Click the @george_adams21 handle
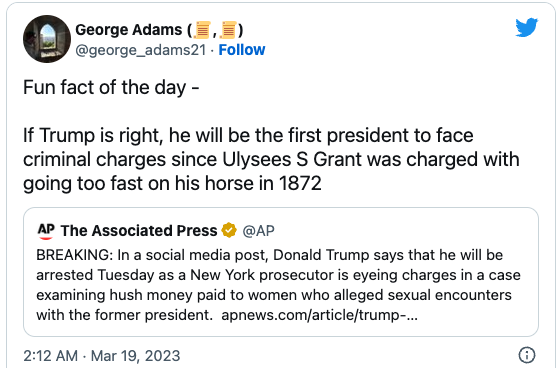Viewport: 556px width, 368px height. [x=140, y=50]
